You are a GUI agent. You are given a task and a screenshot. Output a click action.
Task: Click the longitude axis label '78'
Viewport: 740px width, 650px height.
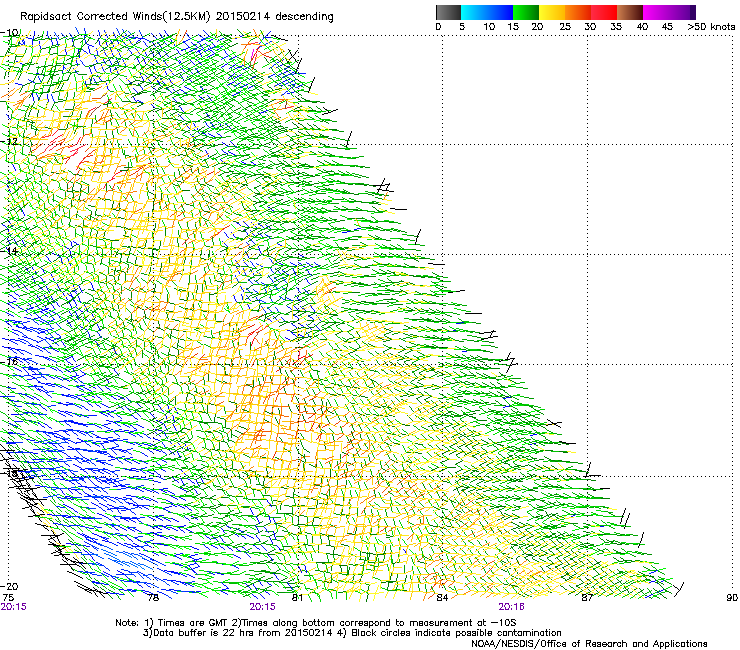[153, 598]
